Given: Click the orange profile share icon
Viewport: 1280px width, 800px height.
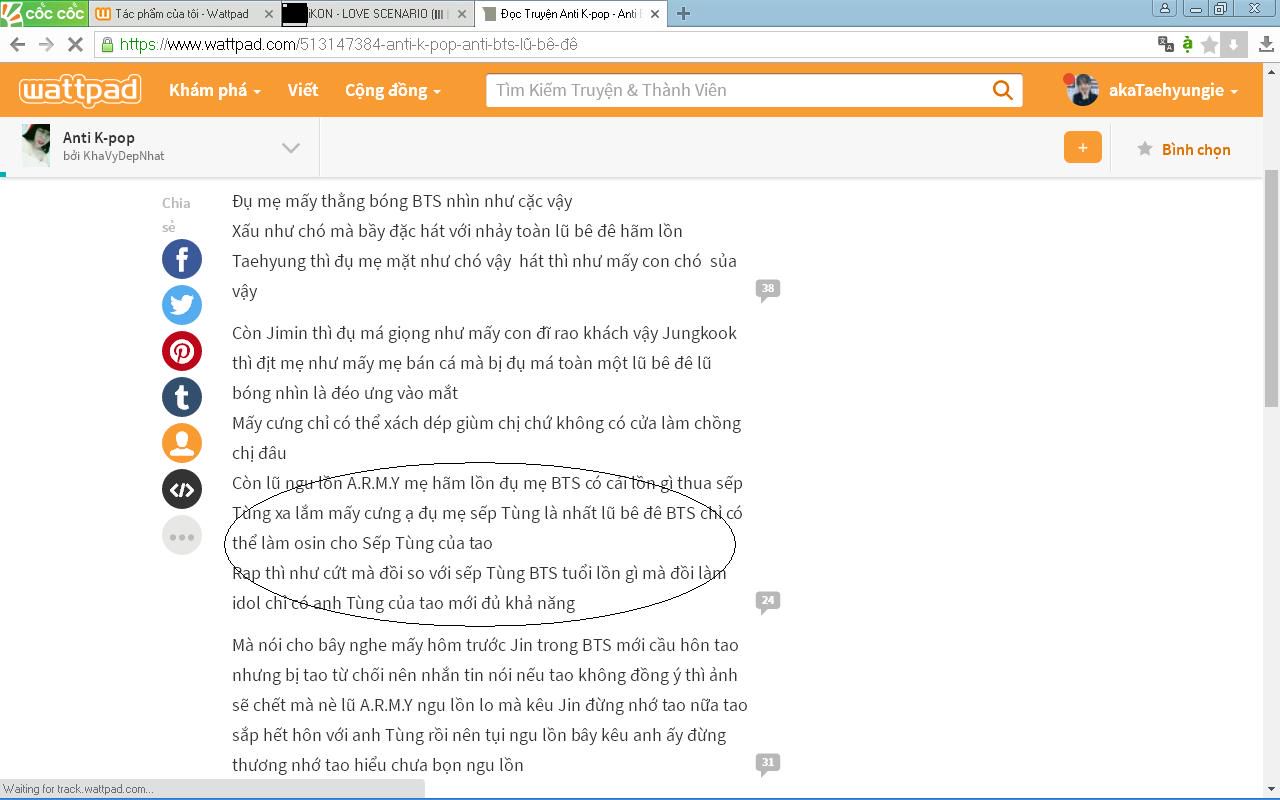Looking at the screenshot, I should pyautogui.click(x=182, y=443).
